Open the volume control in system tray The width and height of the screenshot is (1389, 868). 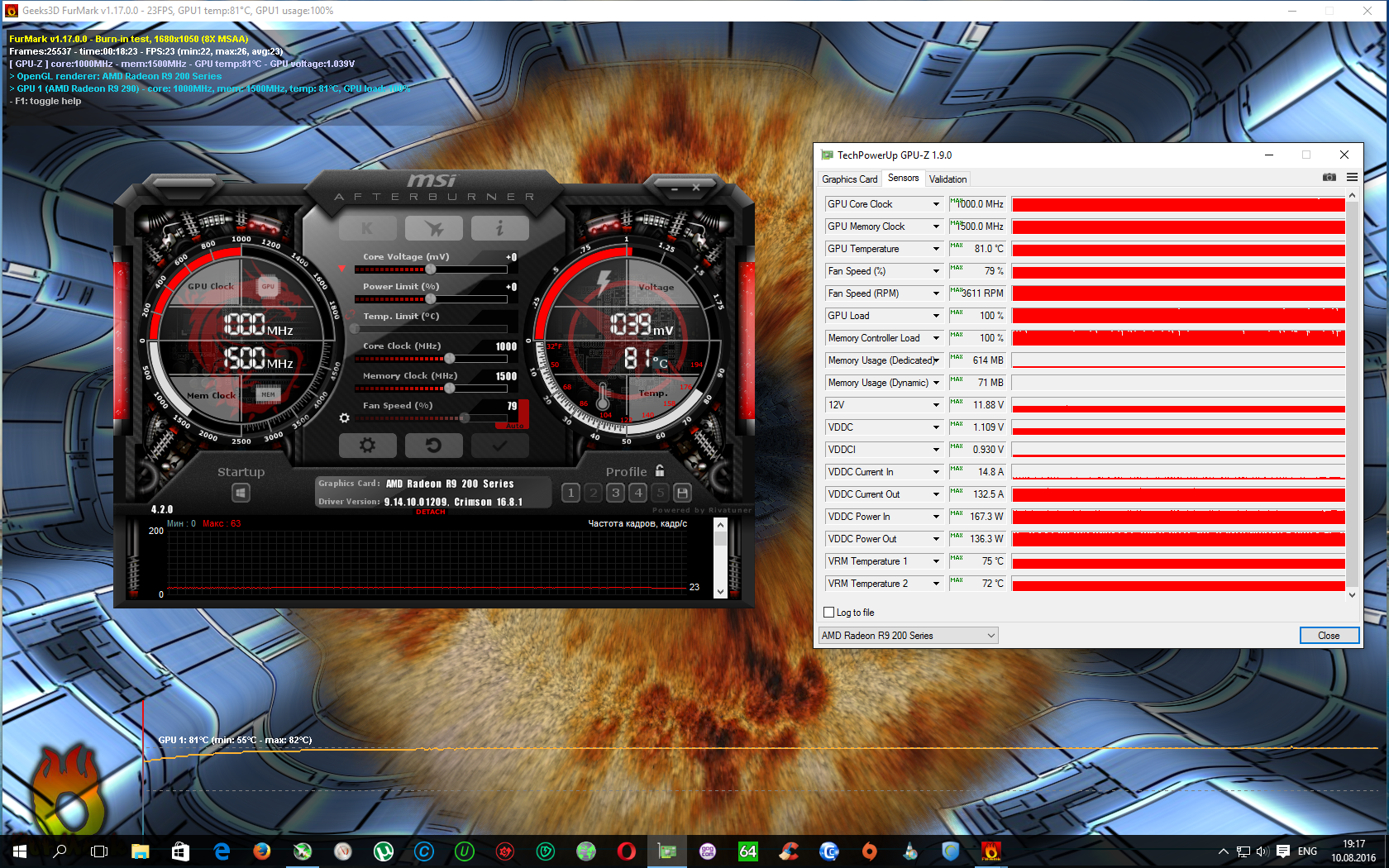click(1263, 851)
